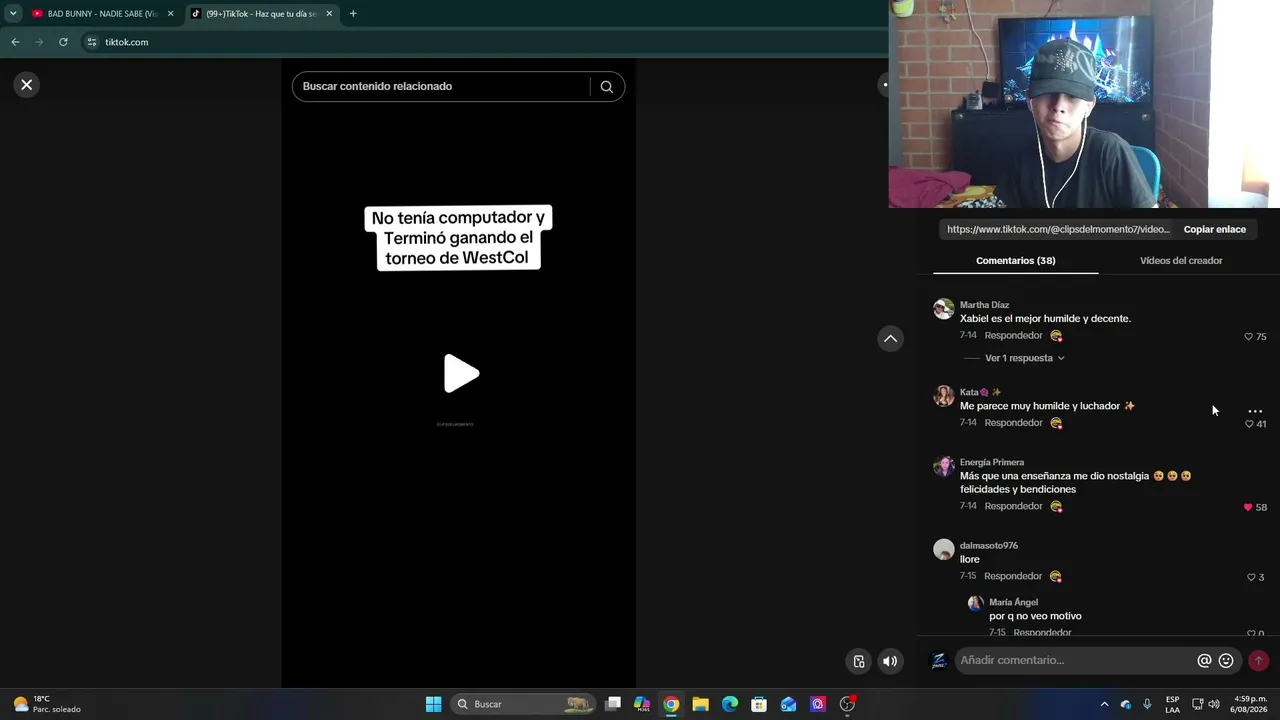This screenshot has height=720, width=1280.
Task: Reply to dalmasoto976's comment
Action: click(x=1013, y=576)
